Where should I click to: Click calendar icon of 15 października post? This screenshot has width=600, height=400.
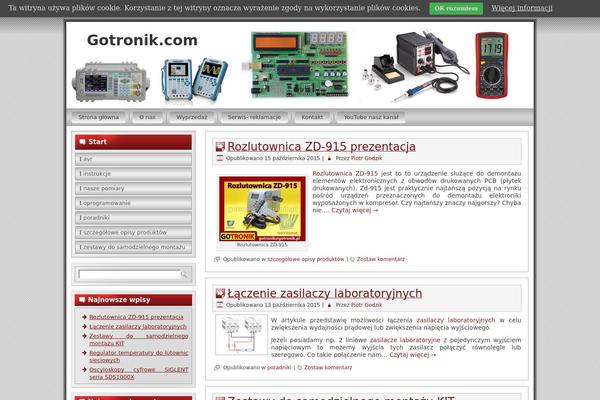(220, 158)
